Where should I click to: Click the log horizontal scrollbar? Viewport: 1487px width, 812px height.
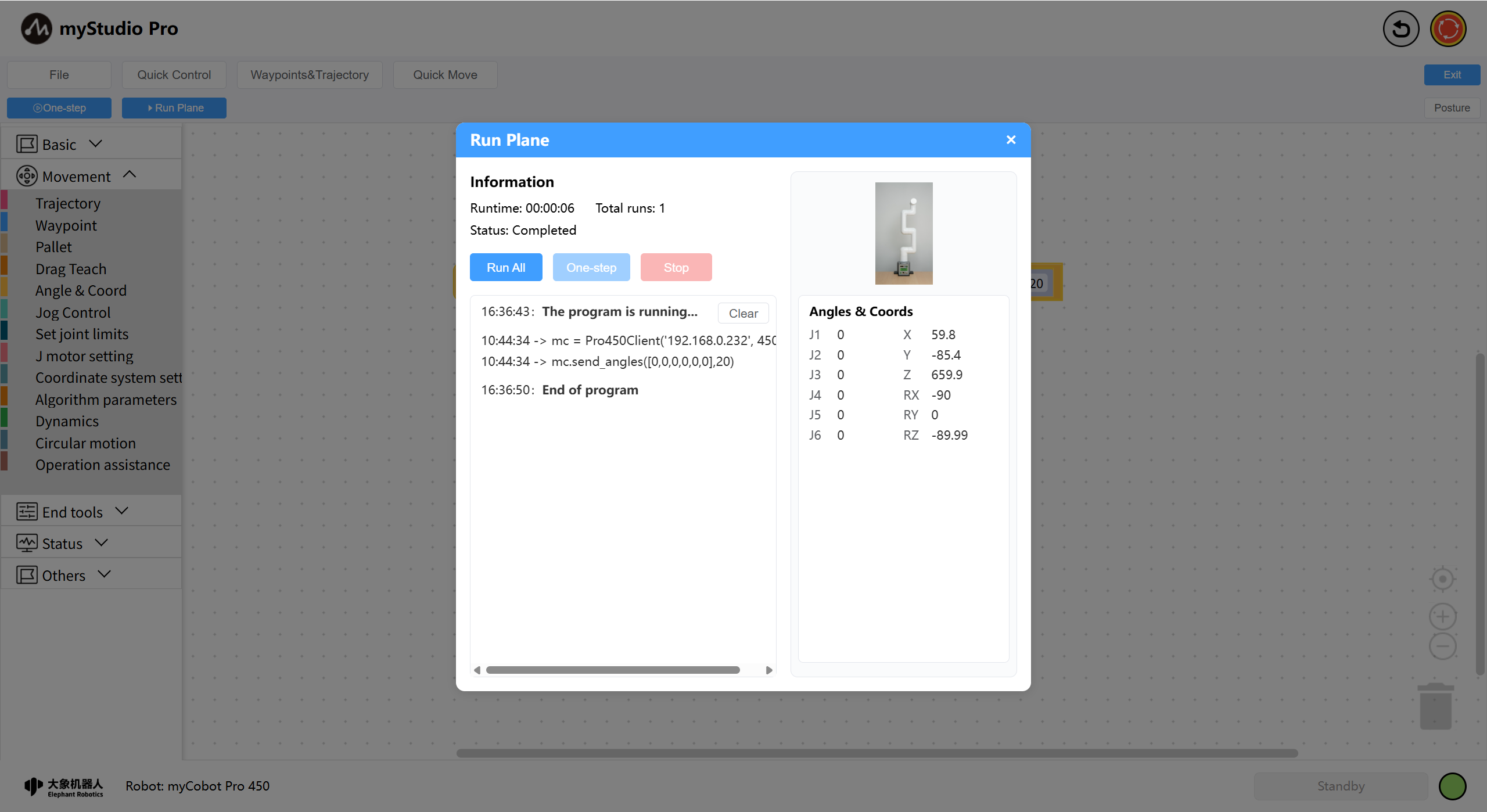pyautogui.click(x=612, y=670)
